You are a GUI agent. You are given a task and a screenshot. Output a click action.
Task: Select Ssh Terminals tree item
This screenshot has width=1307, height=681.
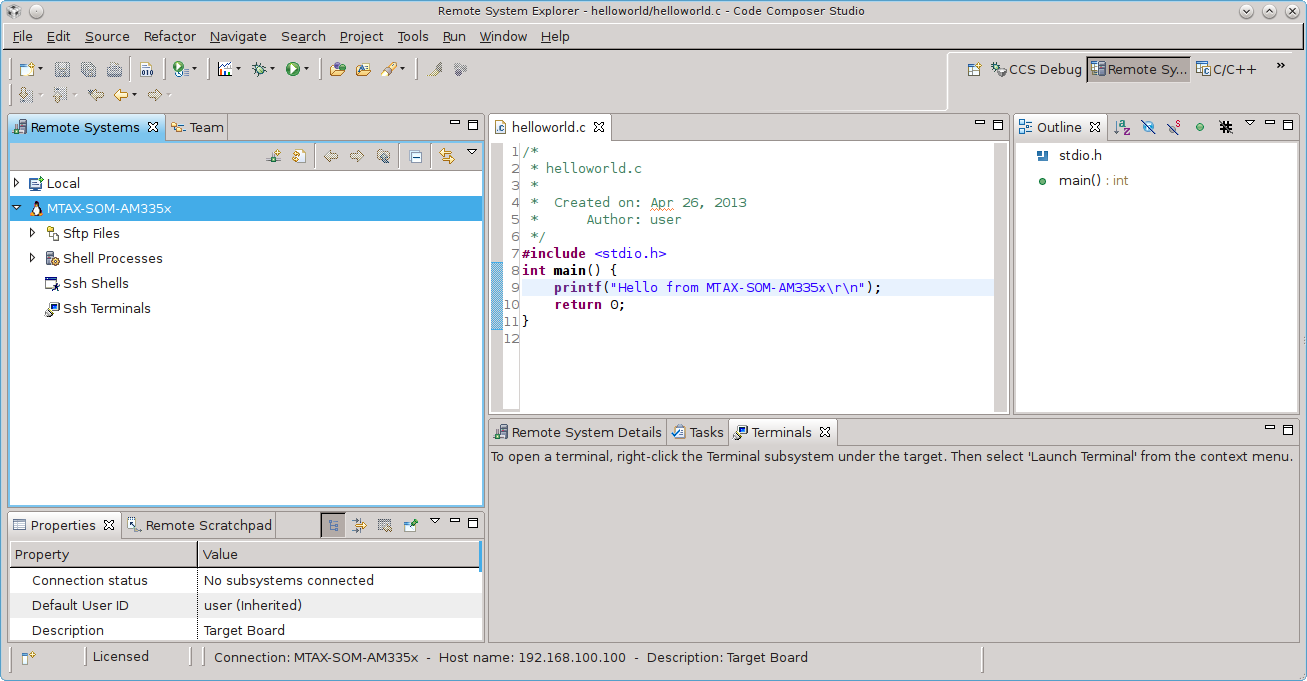98,308
